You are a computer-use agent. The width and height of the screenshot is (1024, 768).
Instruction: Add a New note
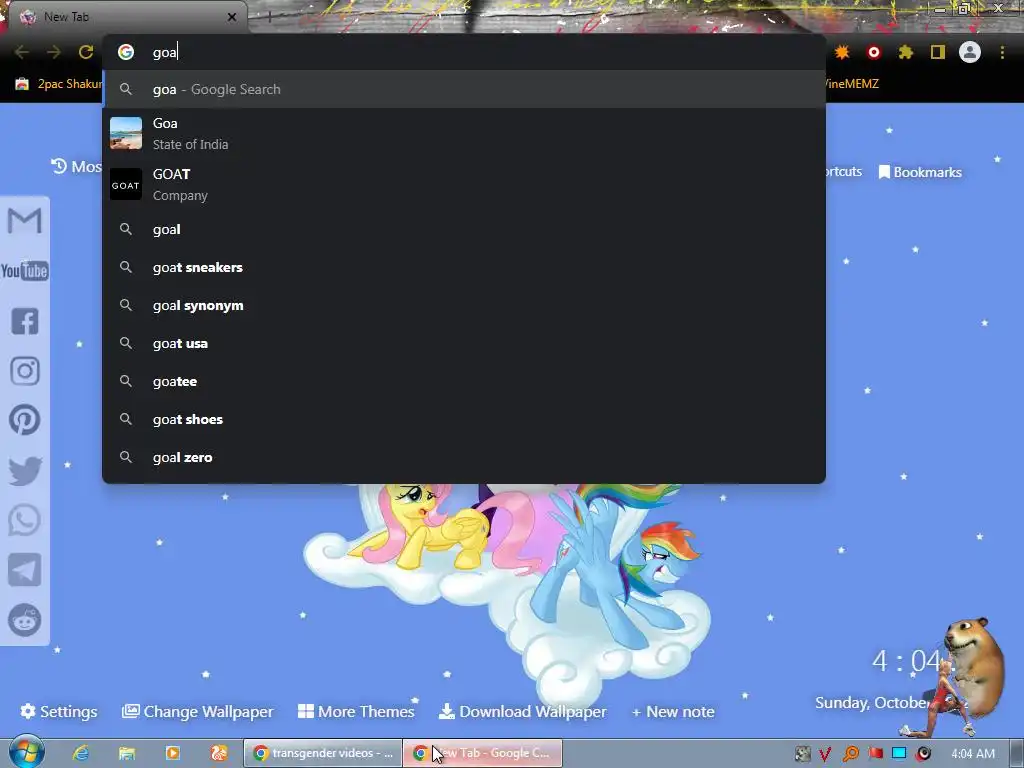coord(673,711)
